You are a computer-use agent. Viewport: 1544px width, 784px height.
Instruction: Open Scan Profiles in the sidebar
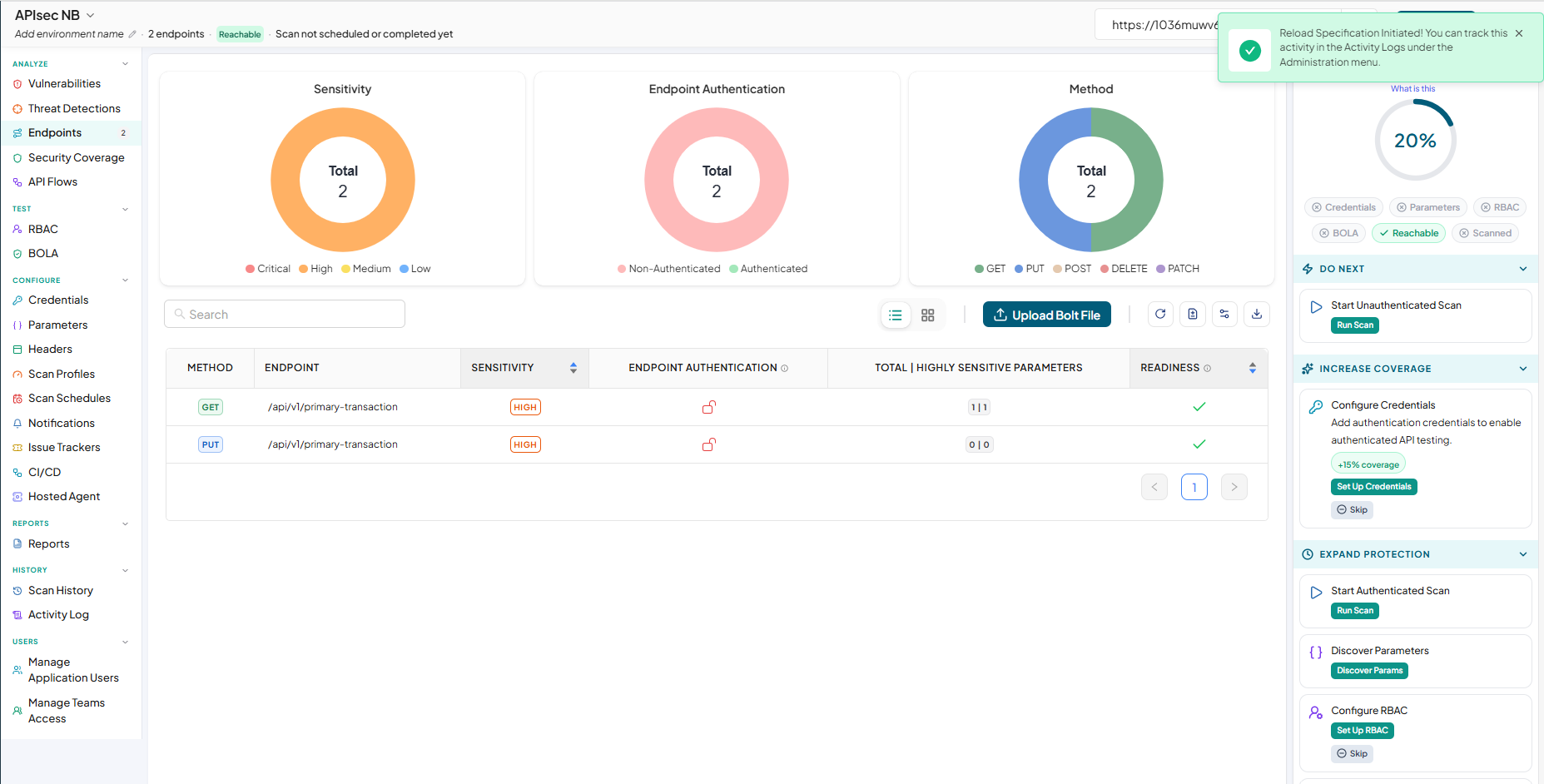(x=62, y=375)
